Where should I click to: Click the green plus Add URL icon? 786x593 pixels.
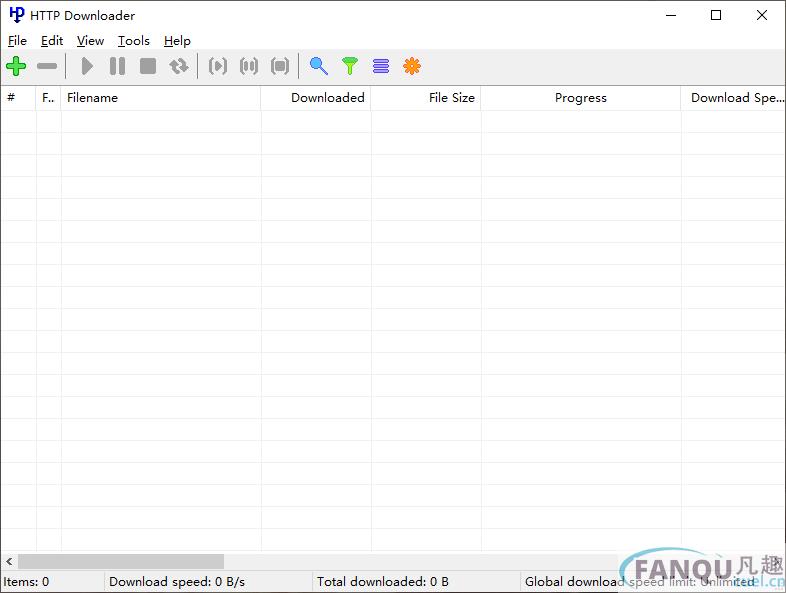(16, 66)
